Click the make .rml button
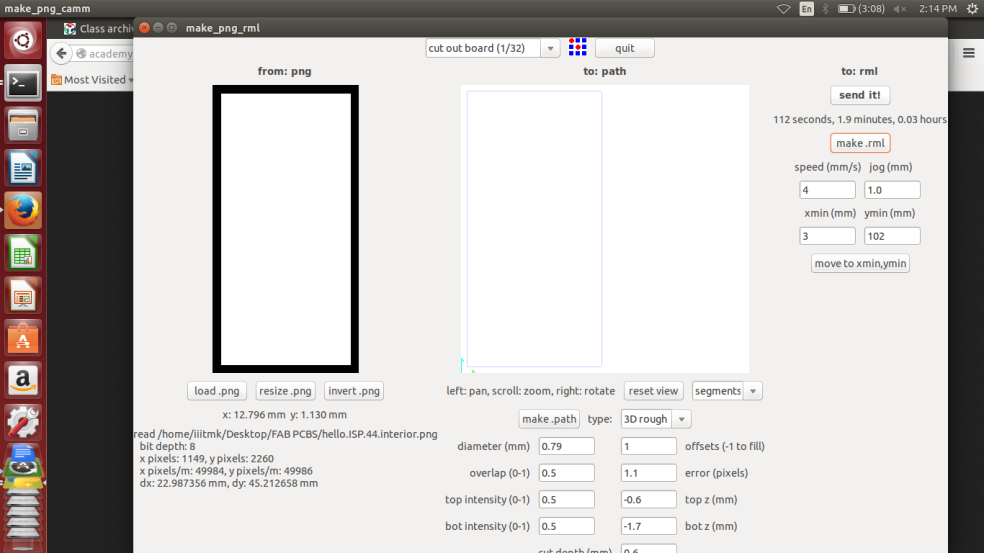This screenshot has width=984, height=553. (860, 143)
